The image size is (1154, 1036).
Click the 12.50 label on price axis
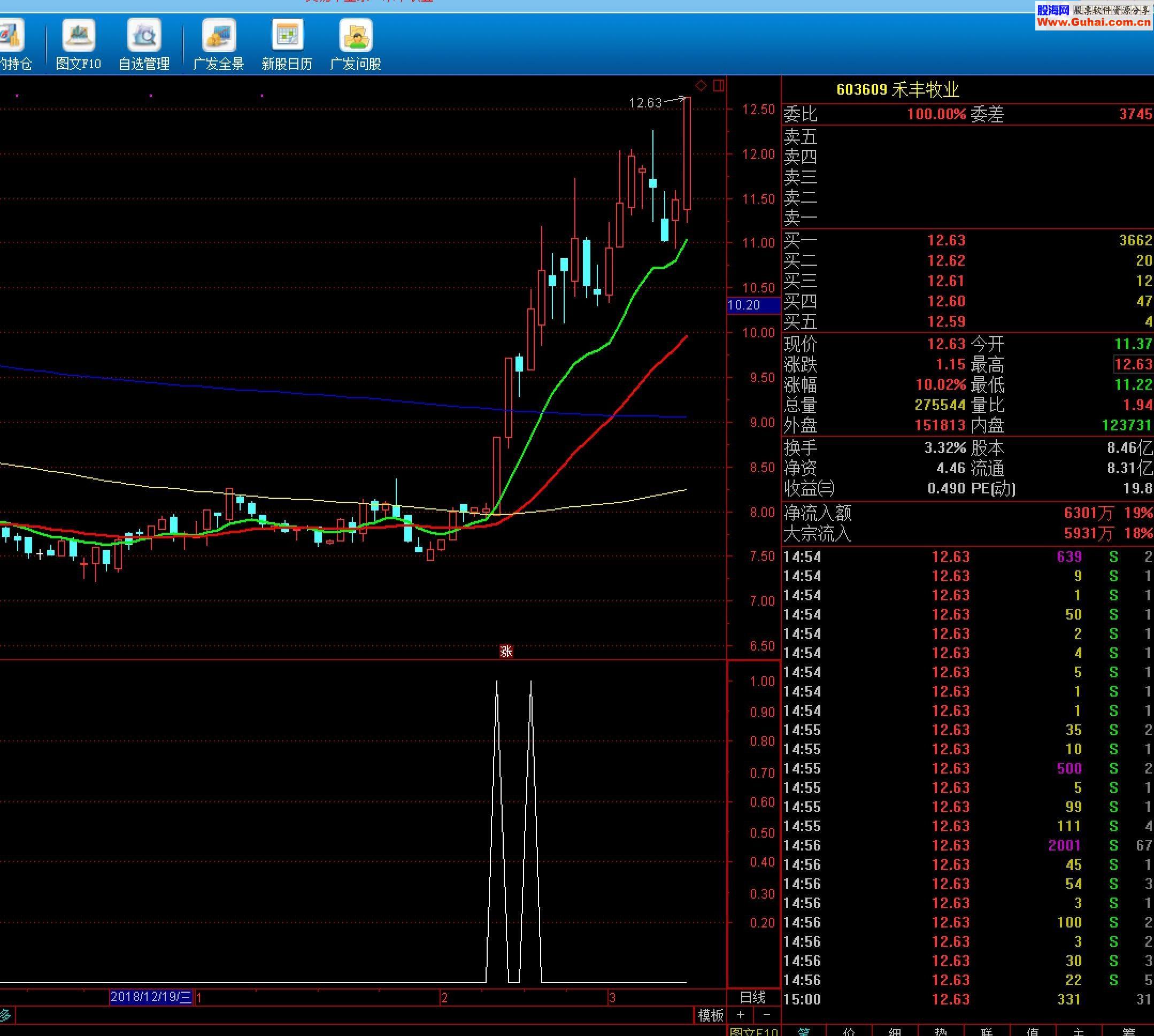758,109
